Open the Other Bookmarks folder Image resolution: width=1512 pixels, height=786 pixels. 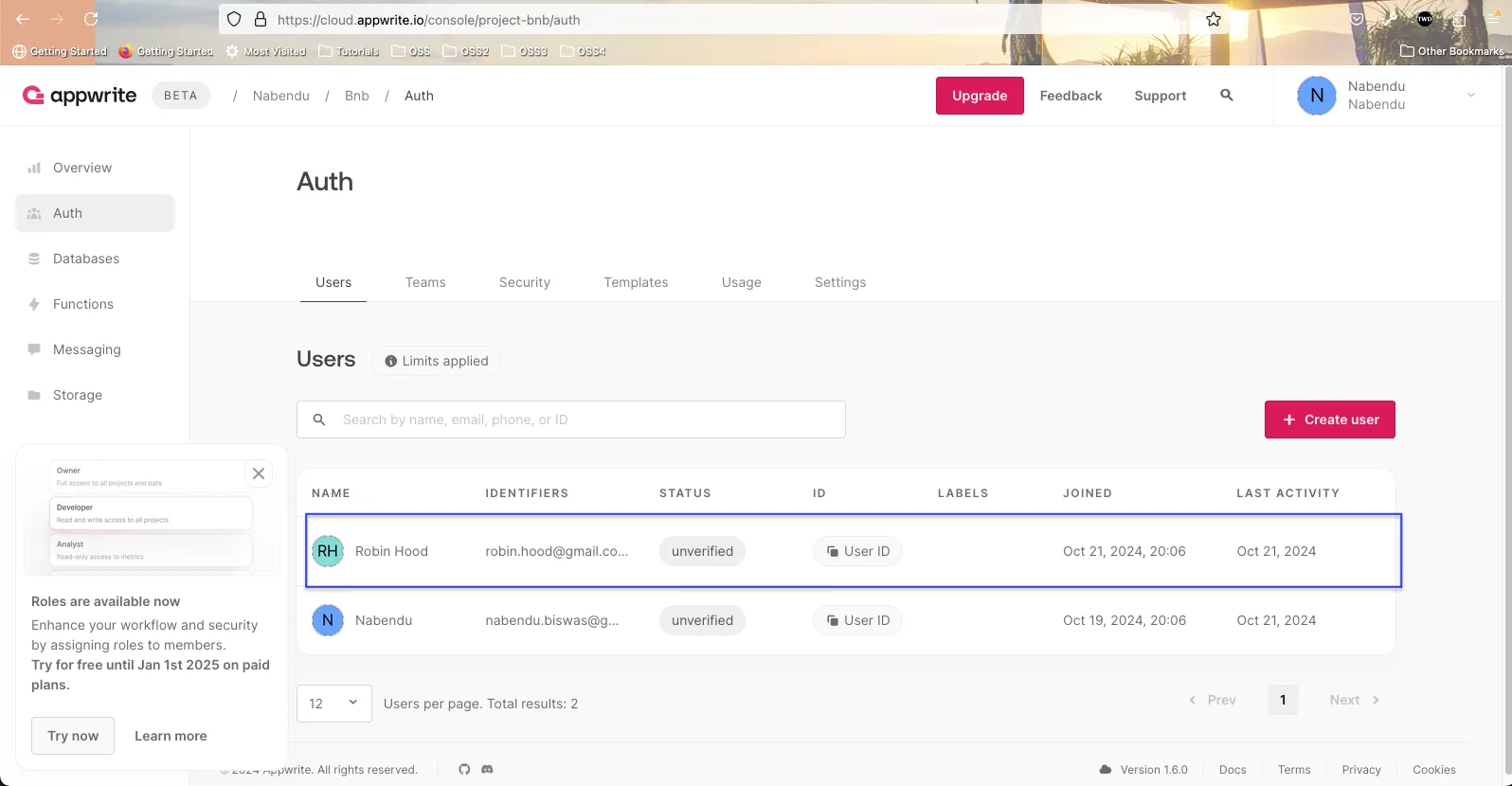tap(1452, 51)
